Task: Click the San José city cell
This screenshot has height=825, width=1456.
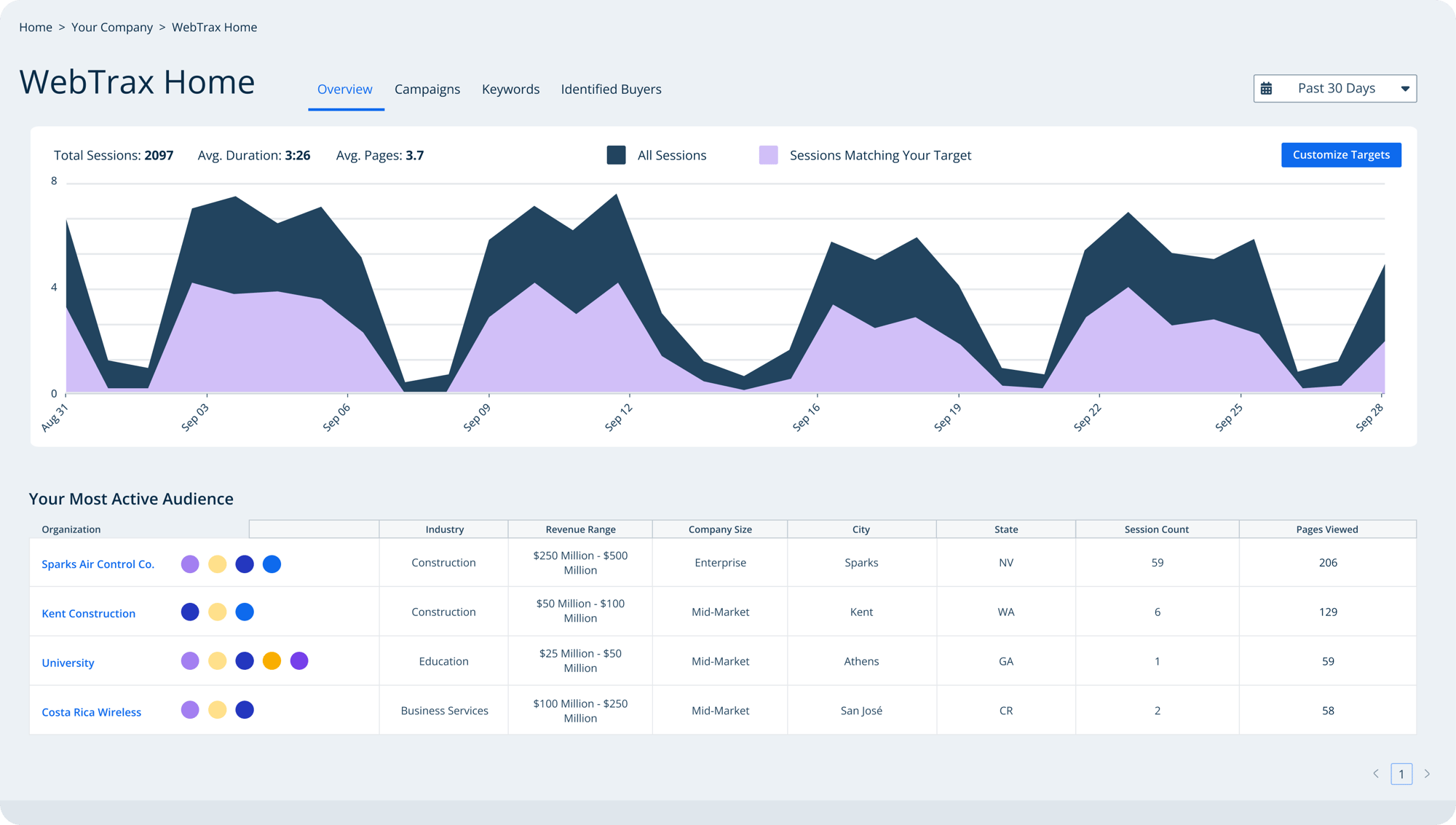Action: [861, 710]
